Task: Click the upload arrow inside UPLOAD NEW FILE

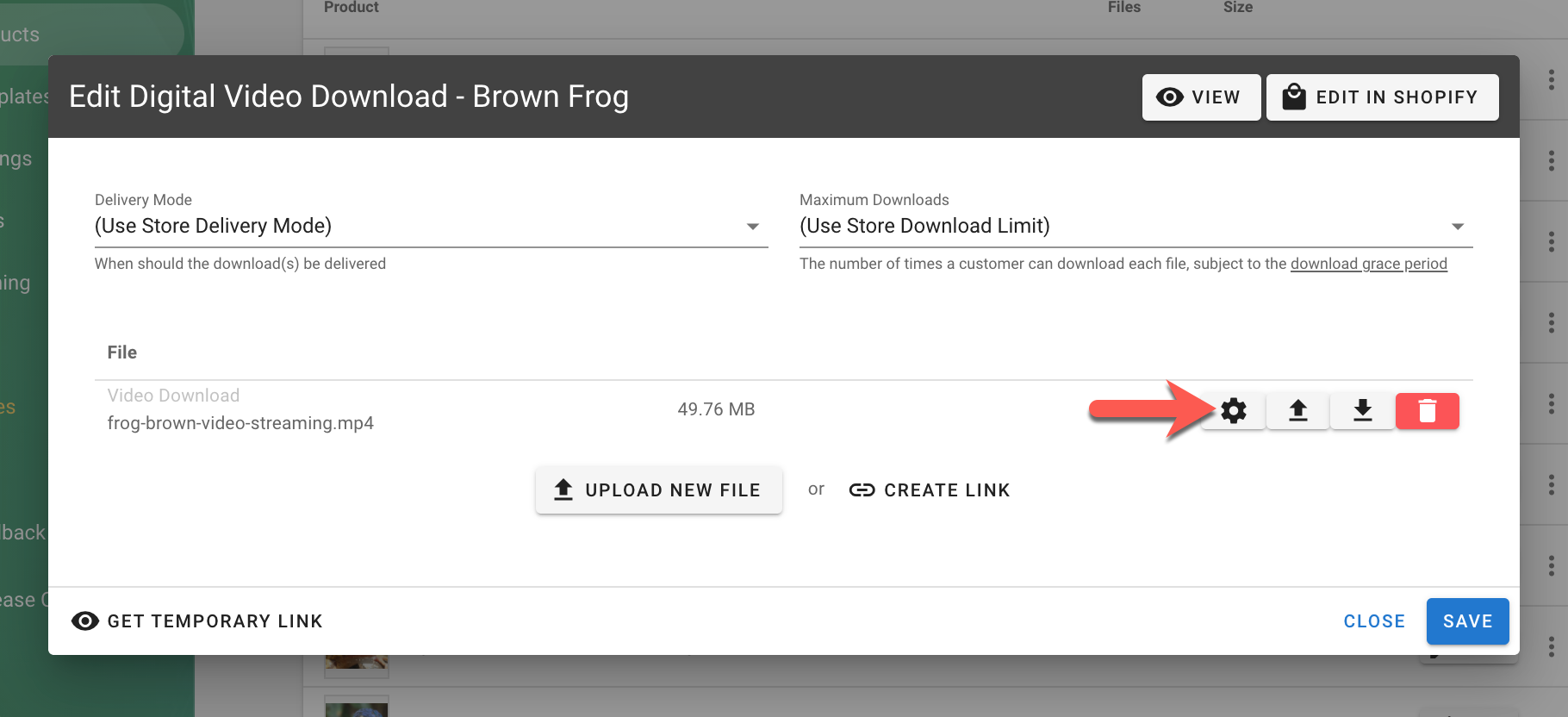Action: (x=563, y=489)
